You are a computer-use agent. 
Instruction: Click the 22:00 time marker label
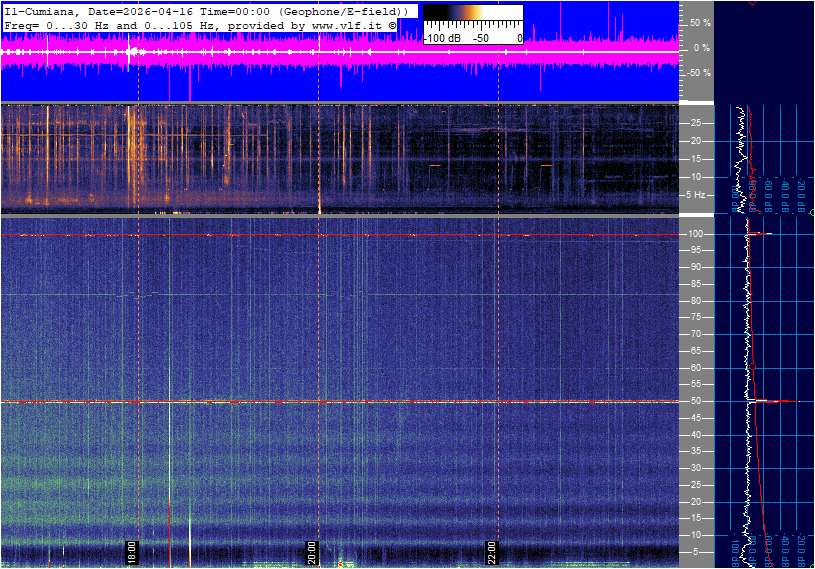click(492, 552)
